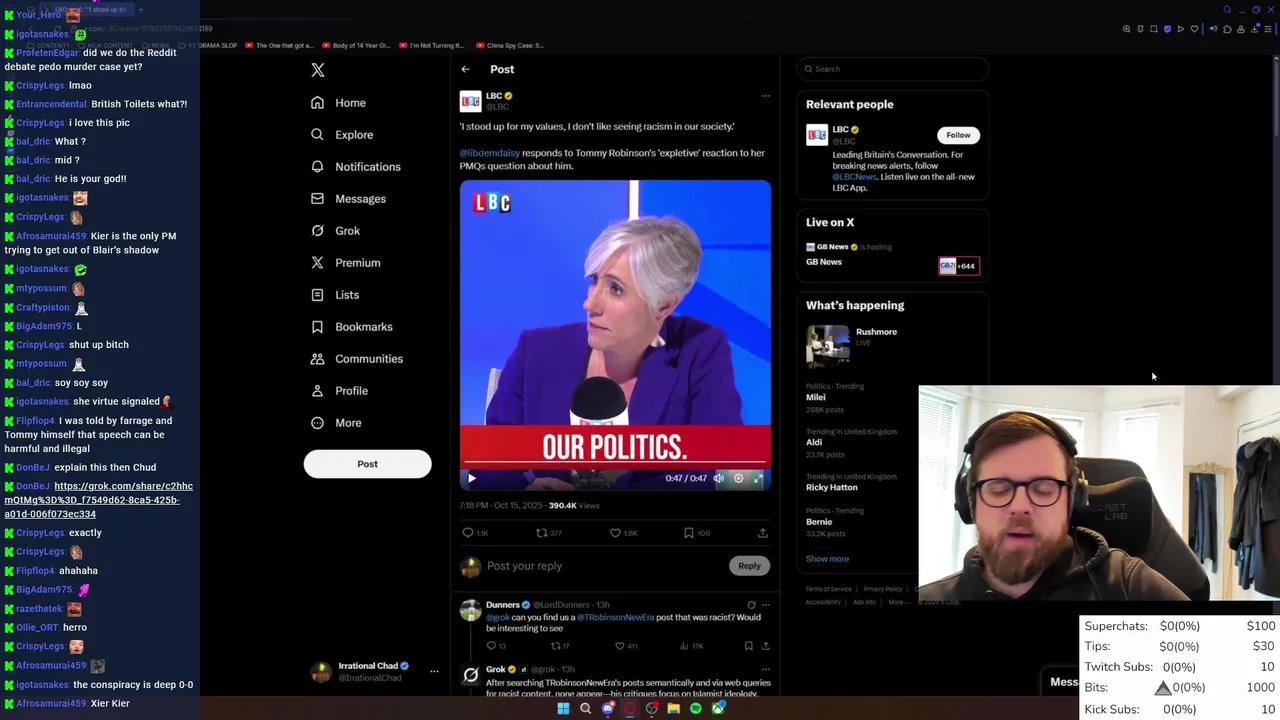
Task: Open the Xbox app from taskbar
Action: coord(717,709)
